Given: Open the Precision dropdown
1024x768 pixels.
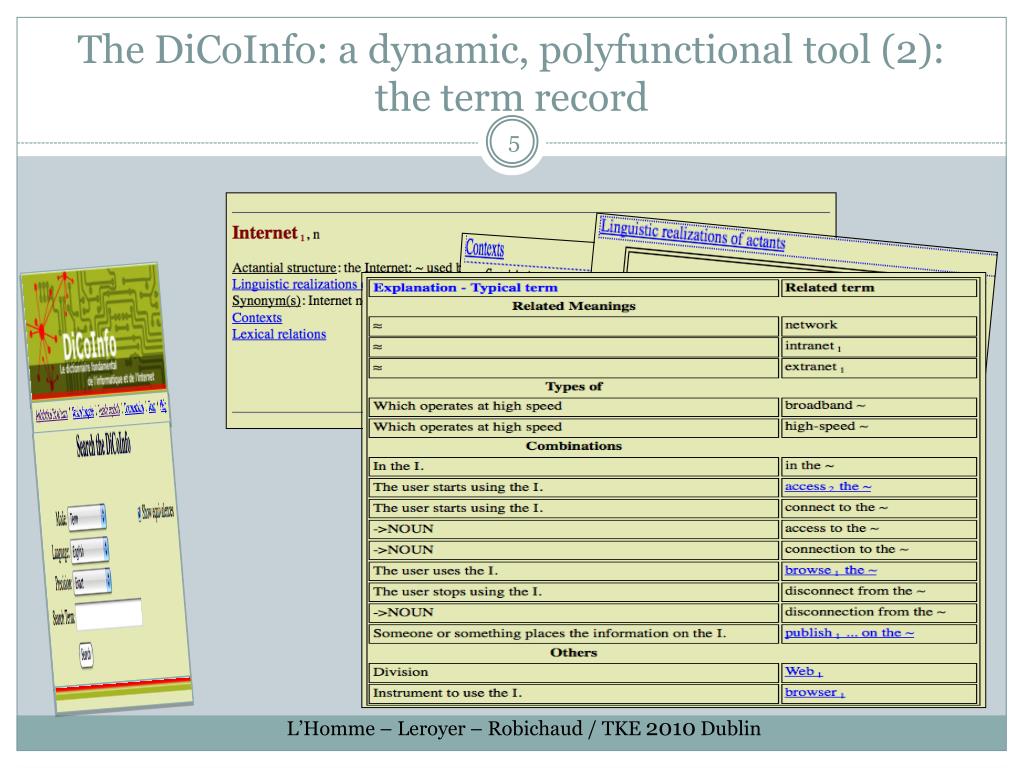Looking at the screenshot, I should click(x=92, y=582).
